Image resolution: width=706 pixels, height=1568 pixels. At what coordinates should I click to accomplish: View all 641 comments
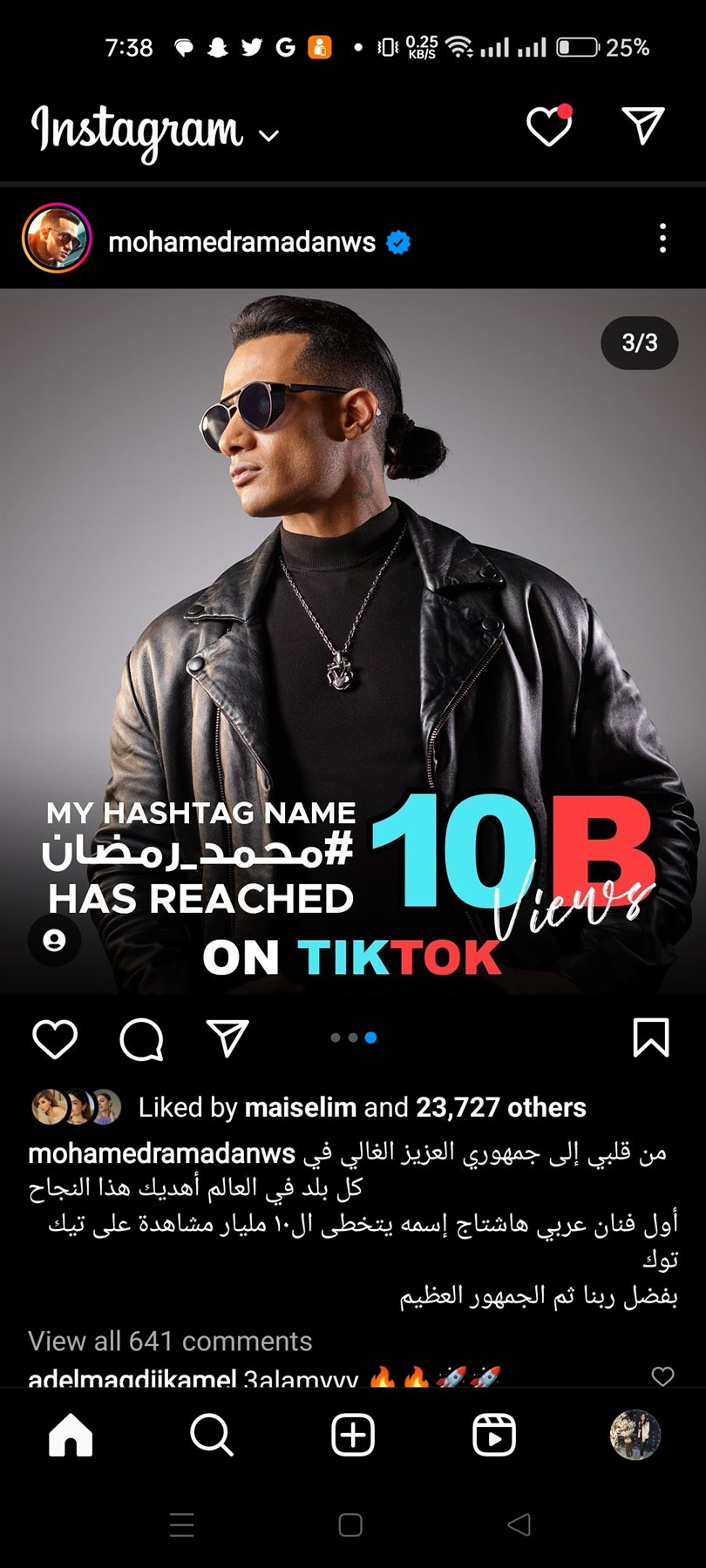170,1341
